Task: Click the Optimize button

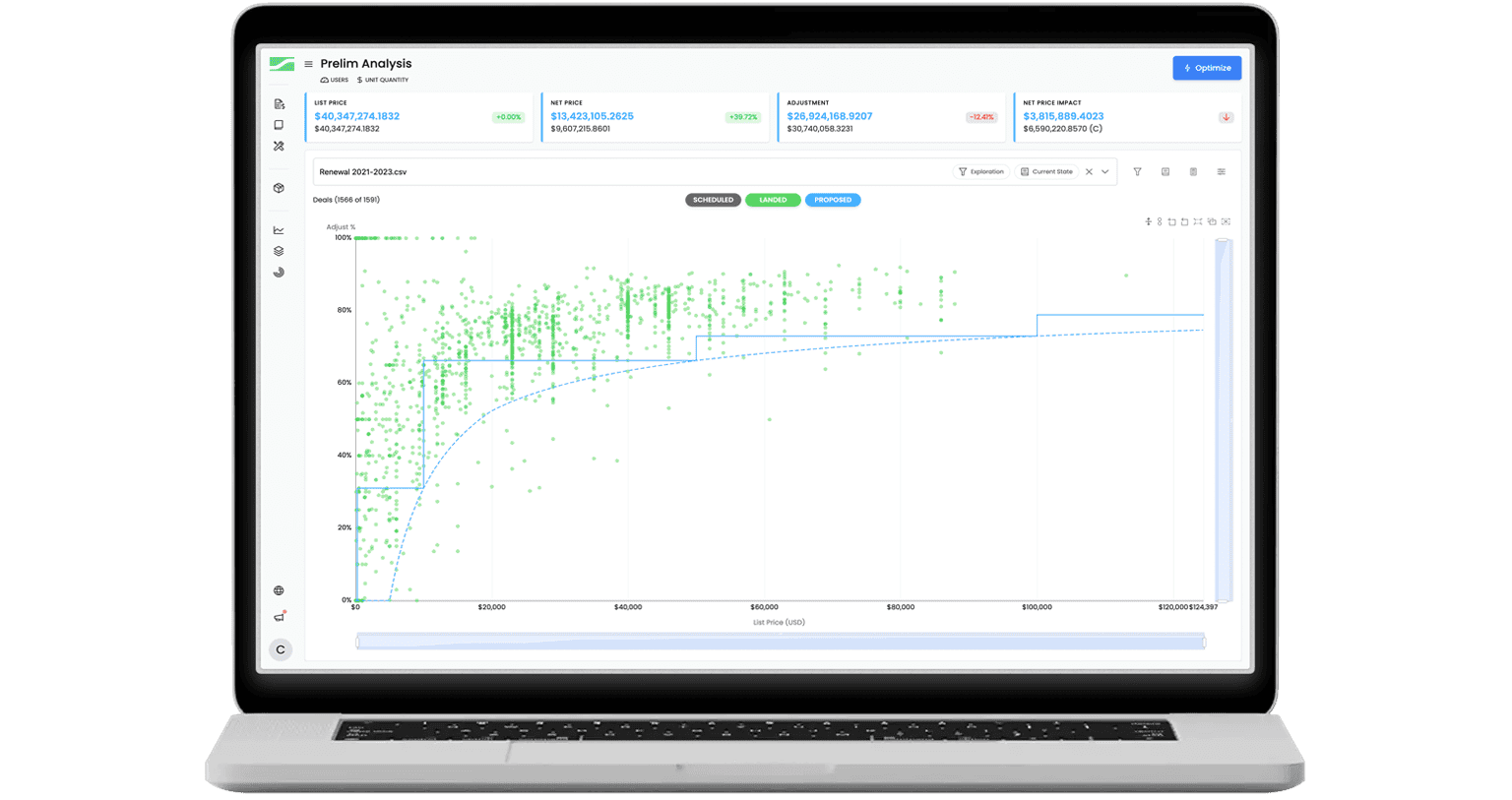Action: [x=1207, y=68]
